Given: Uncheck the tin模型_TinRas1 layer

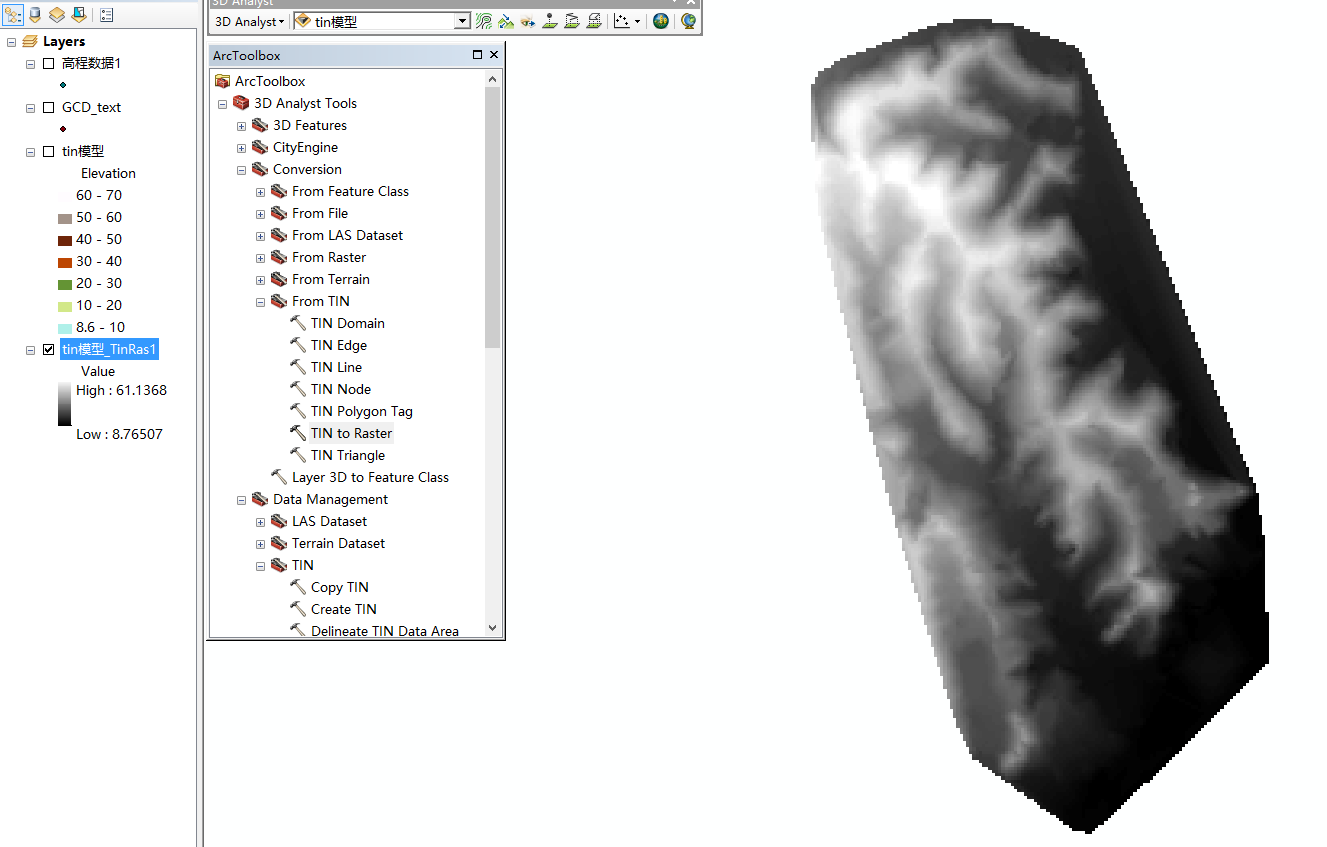Looking at the screenshot, I should point(48,349).
